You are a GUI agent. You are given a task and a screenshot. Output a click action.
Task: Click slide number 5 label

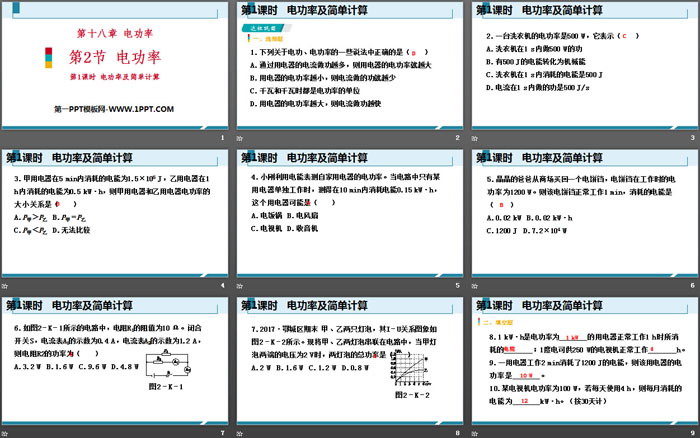click(x=458, y=285)
